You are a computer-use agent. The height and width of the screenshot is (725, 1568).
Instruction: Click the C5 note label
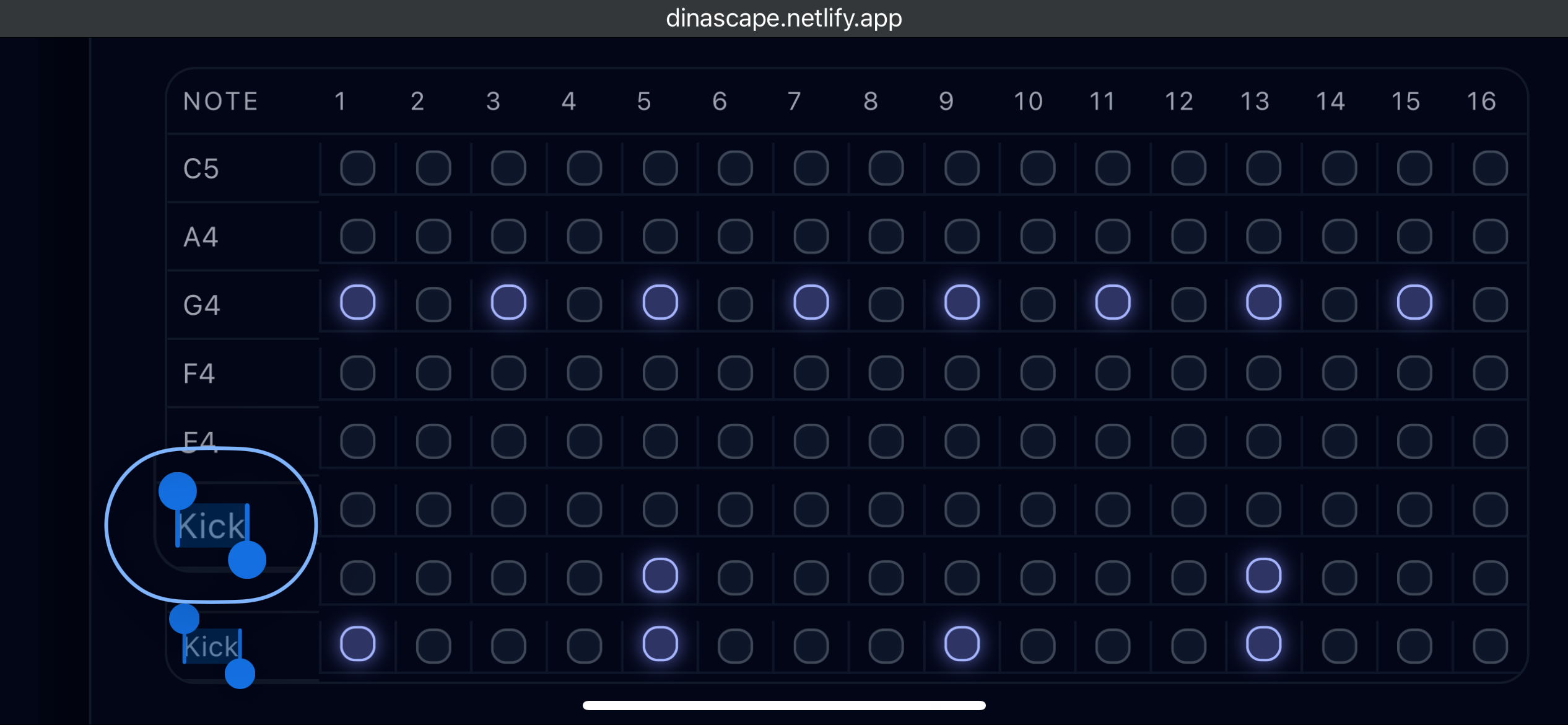pos(199,167)
